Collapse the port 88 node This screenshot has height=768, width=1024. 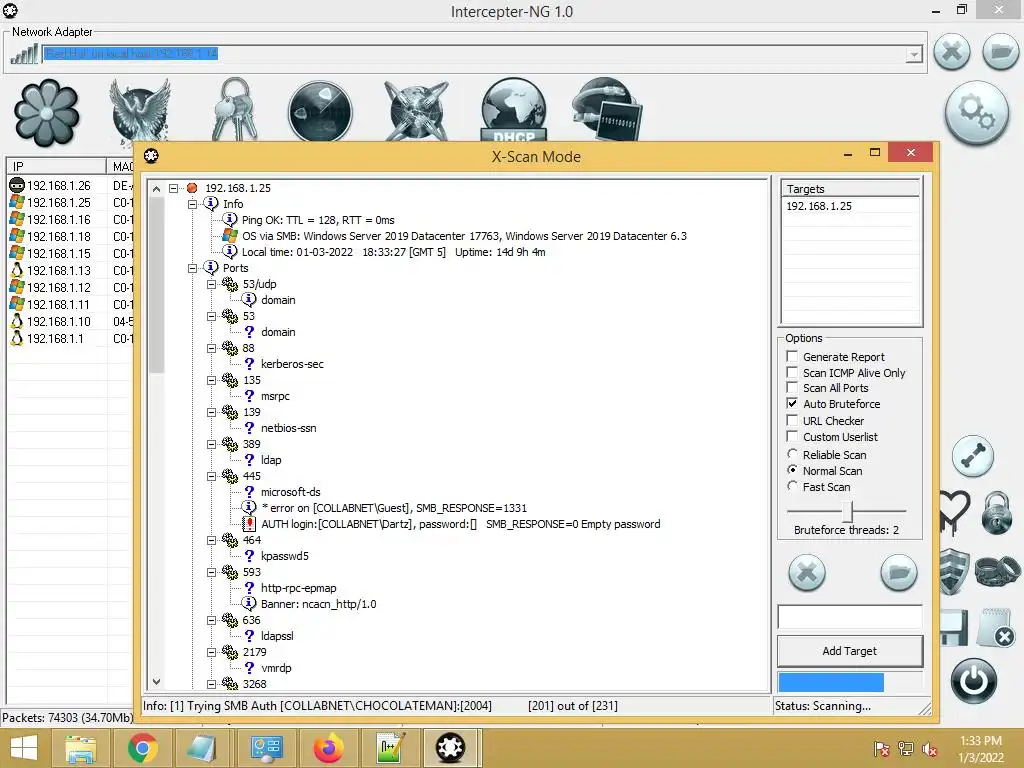212,349
